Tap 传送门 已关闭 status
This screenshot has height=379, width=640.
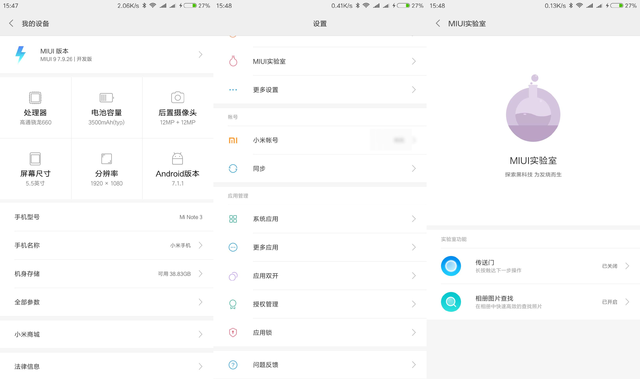pyautogui.click(x=609, y=266)
